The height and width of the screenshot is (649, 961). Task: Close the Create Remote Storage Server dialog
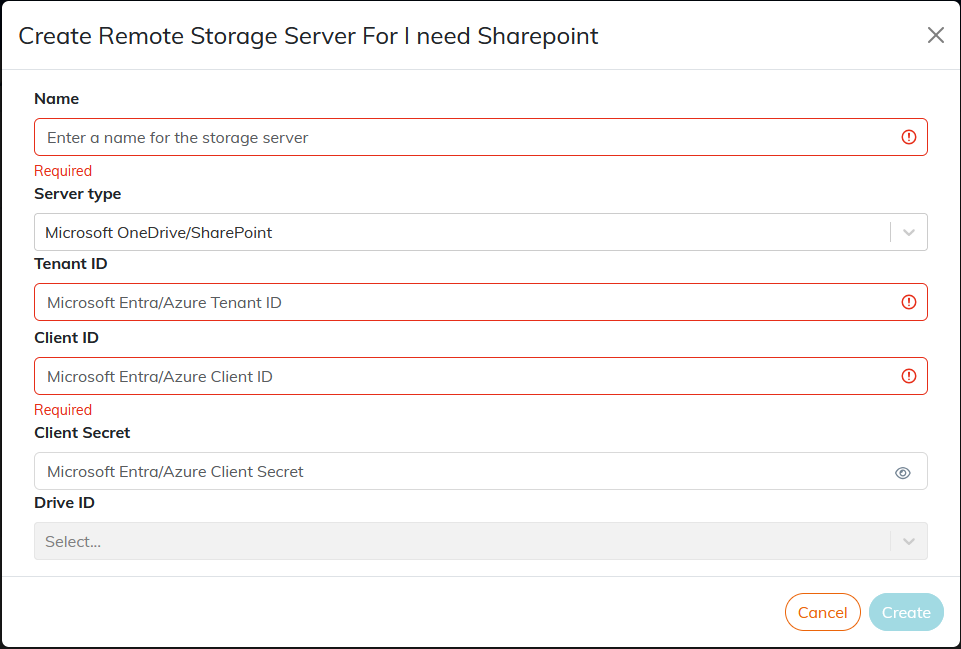pos(935,36)
